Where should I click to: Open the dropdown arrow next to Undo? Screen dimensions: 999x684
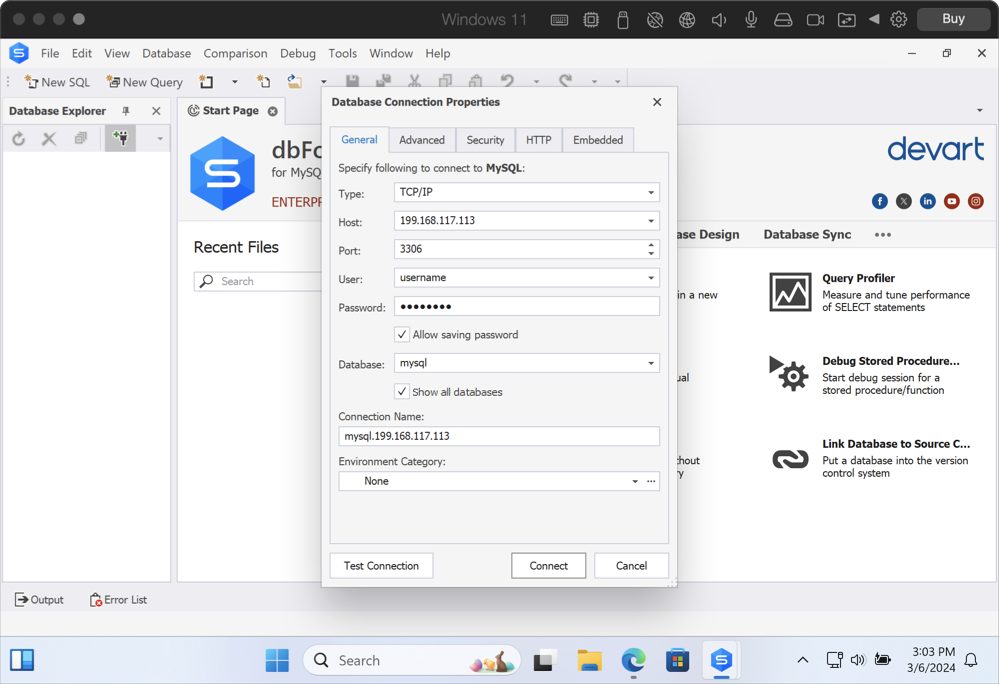(x=536, y=82)
